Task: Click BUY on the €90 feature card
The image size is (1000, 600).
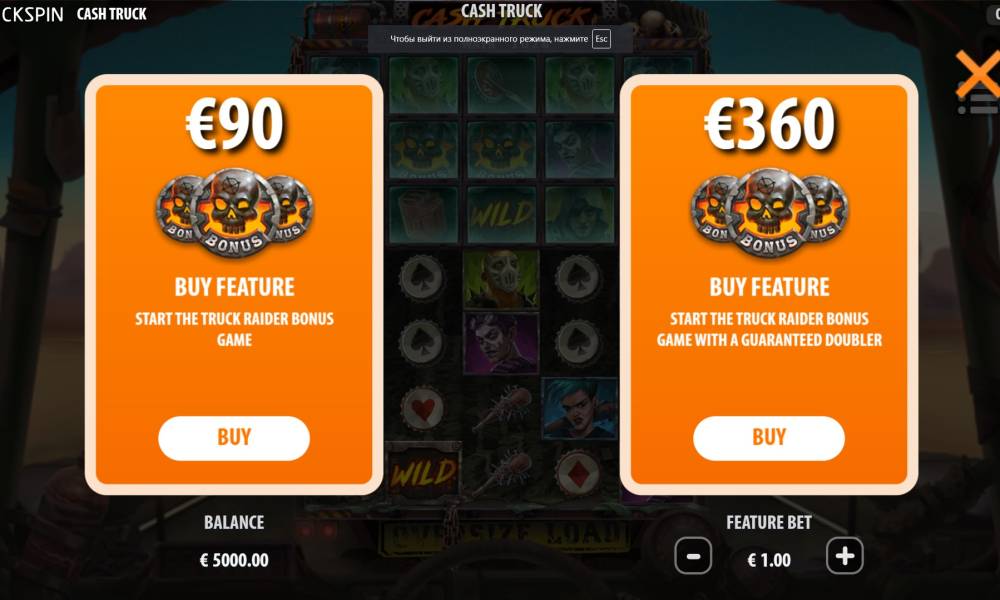Action: coord(234,438)
